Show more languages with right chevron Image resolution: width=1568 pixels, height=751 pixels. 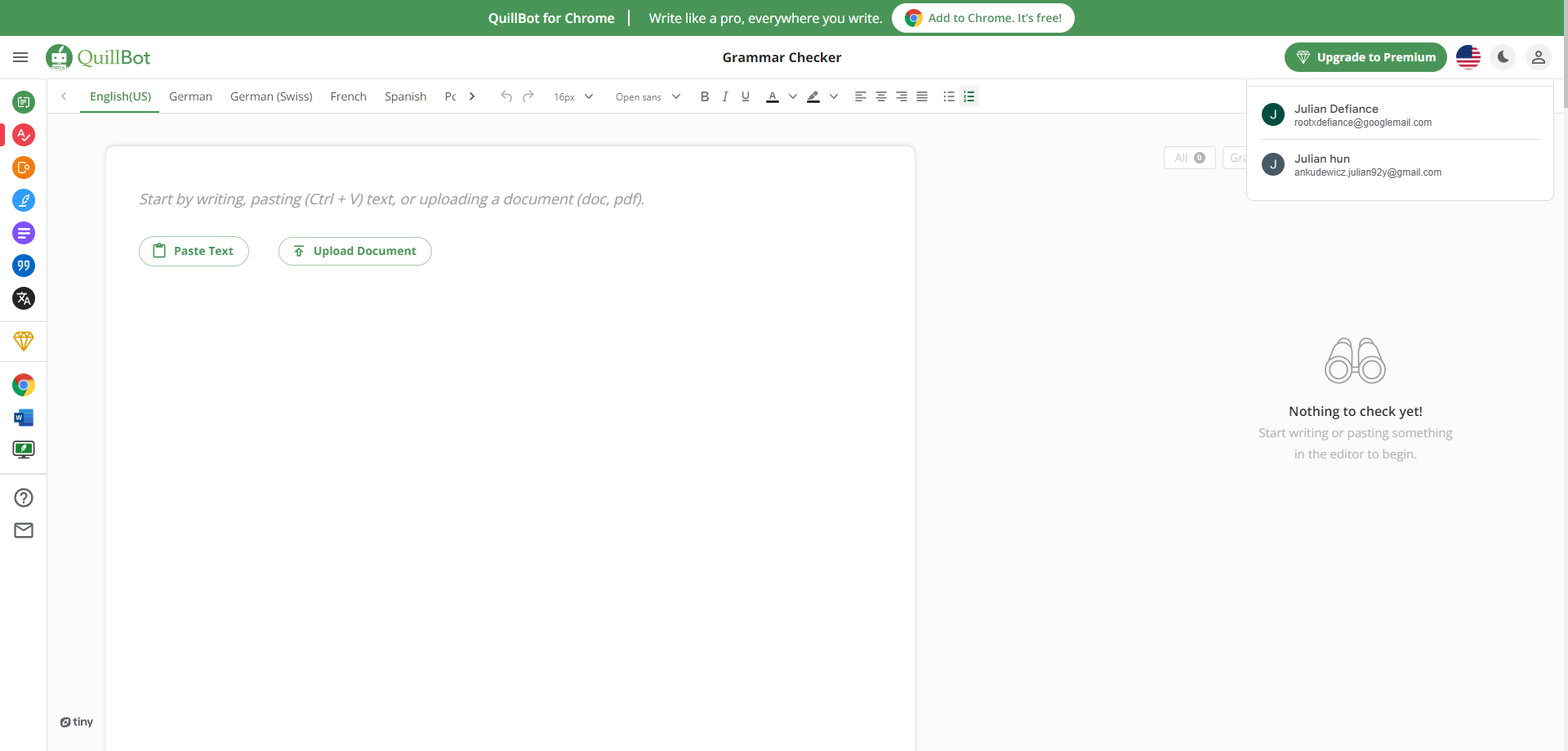pyautogui.click(x=472, y=96)
